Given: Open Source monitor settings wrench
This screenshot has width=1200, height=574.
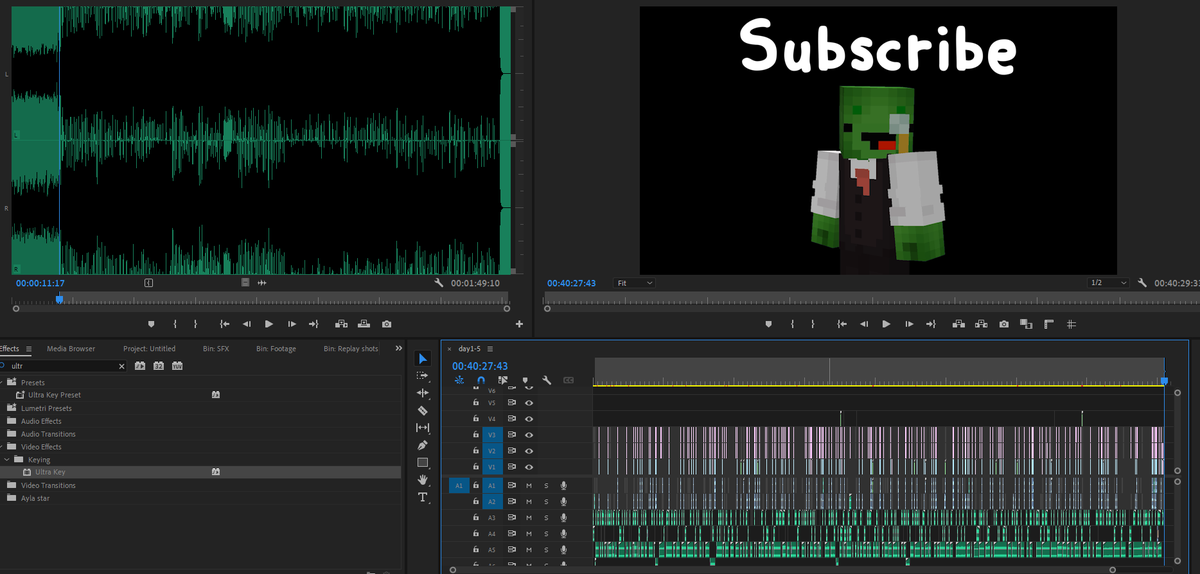Looking at the screenshot, I should pos(439,283).
